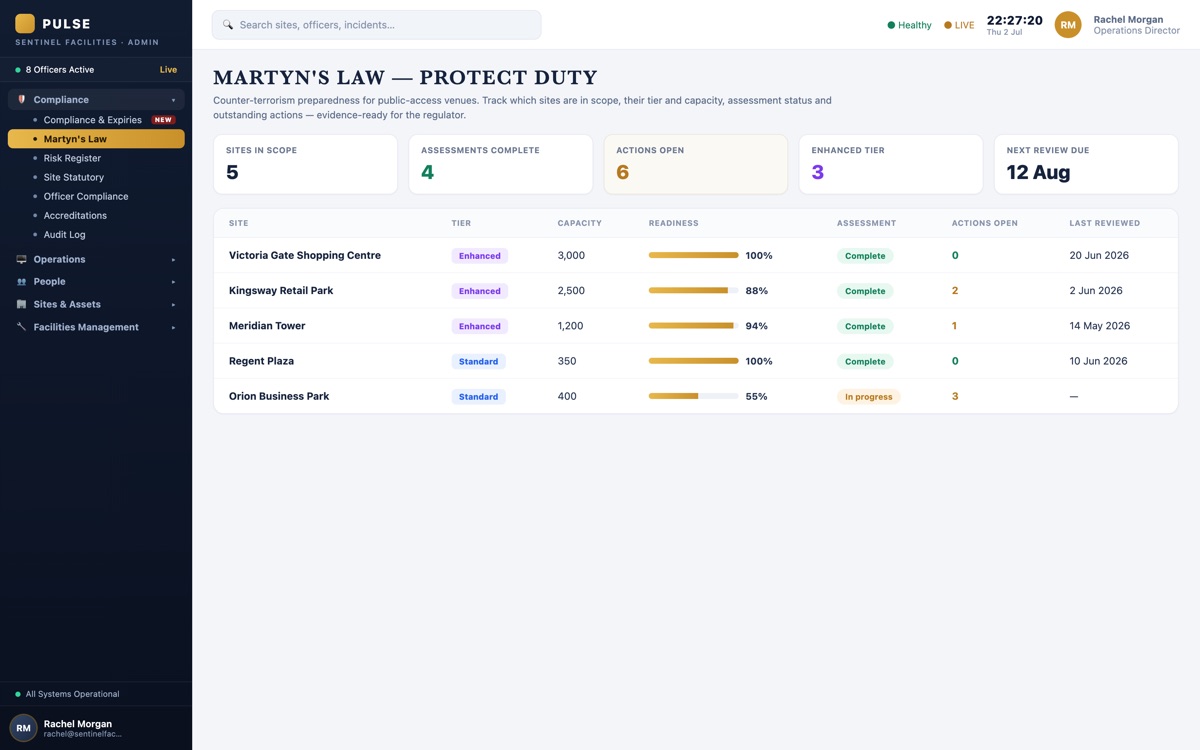Open Victoria Gate Shopping Centre row

pos(696,256)
